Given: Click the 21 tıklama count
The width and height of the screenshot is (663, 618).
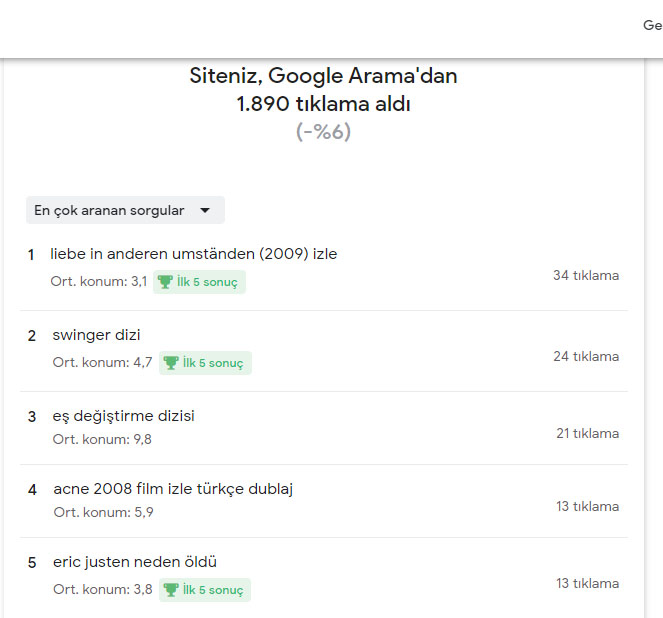Looking at the screenshot, I should [x=588, y=434].
